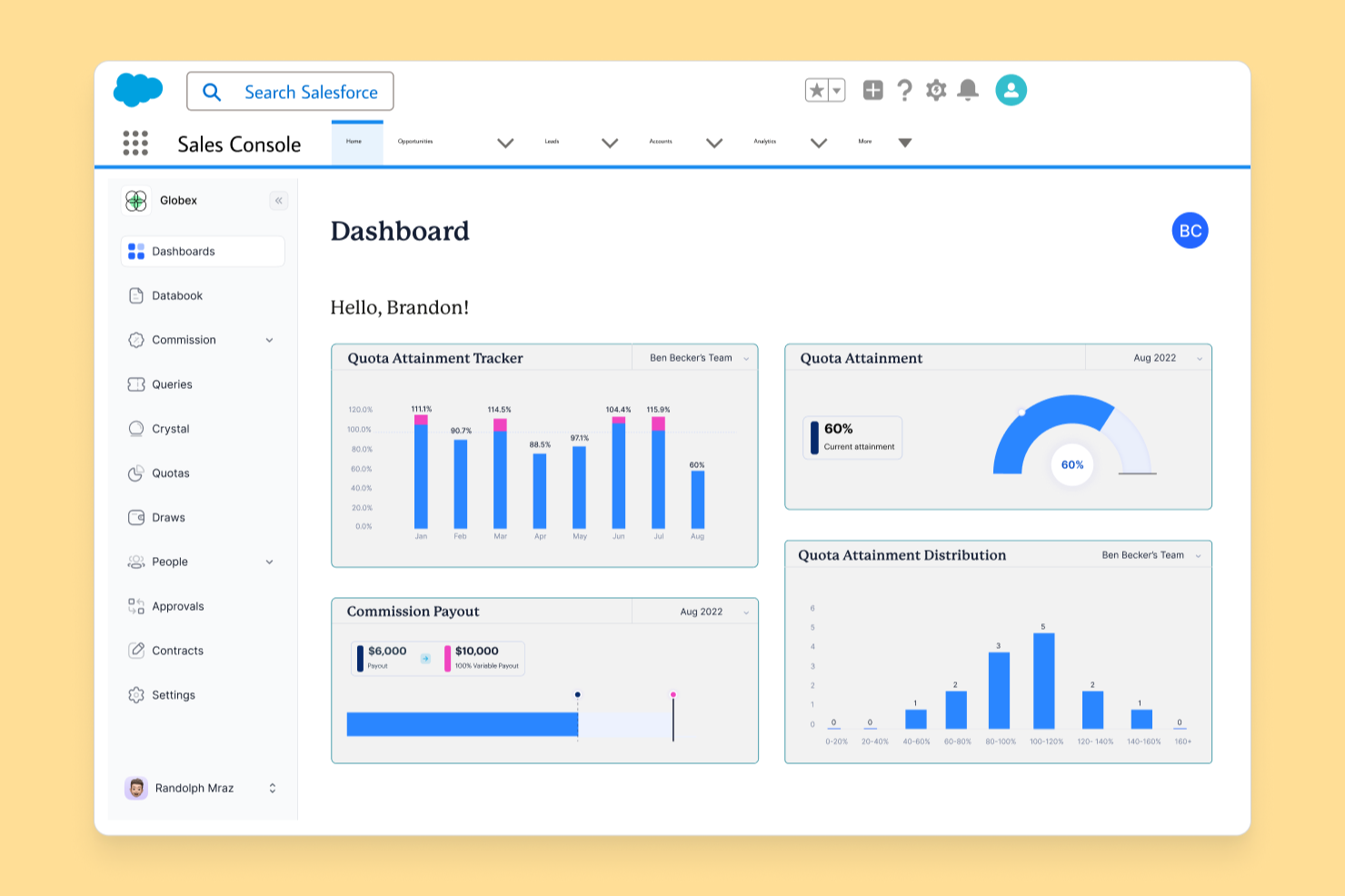Collapse the sidebar with double-chevron icon

point(279,201)
